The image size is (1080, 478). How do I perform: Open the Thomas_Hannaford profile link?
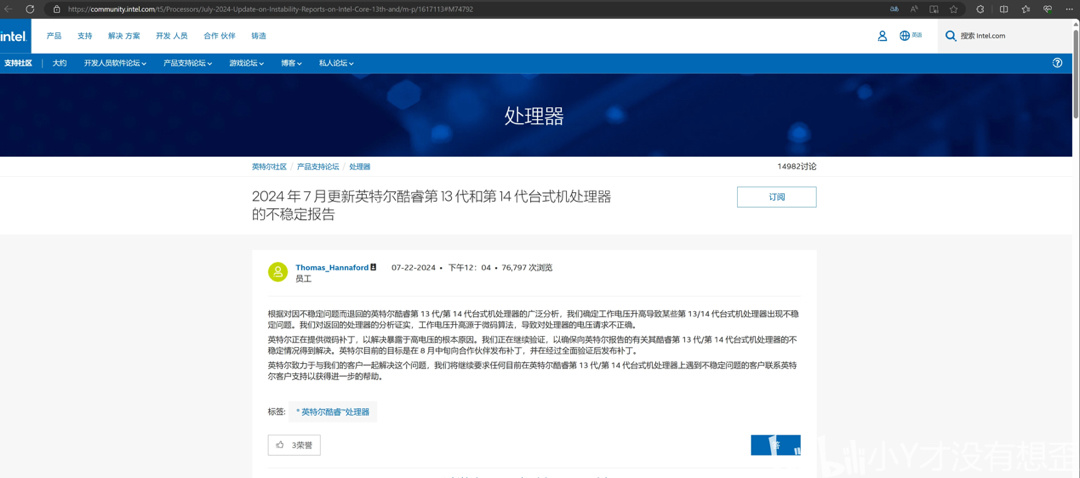332,267
